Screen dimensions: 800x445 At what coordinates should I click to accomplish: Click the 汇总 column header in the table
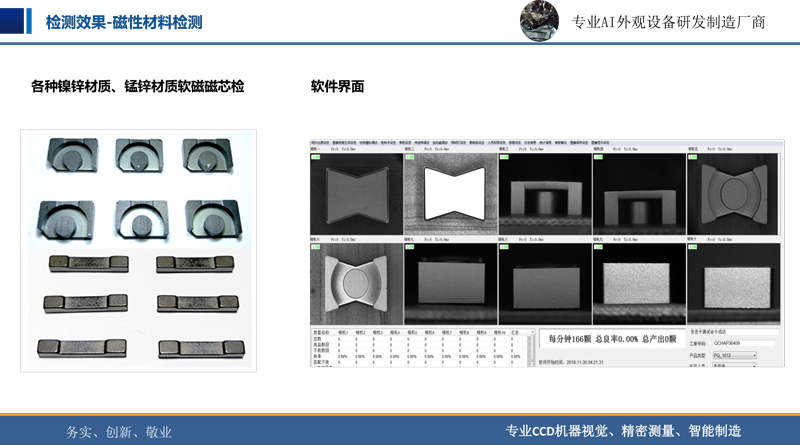[x=515, y=332]
